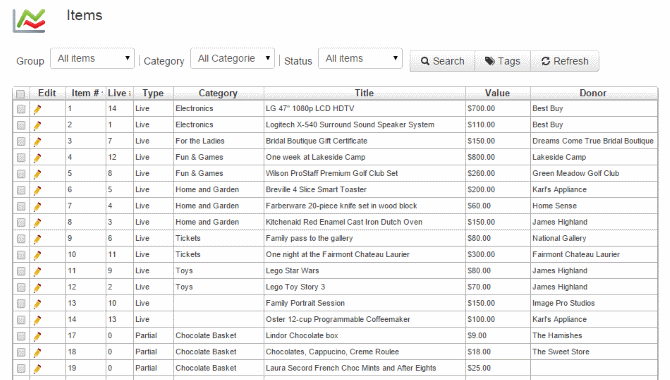Viewport: 670px width, 380px height.
Task: Edit the Bridal Boutique Gift Certificate item
Action: coord(37,142)
